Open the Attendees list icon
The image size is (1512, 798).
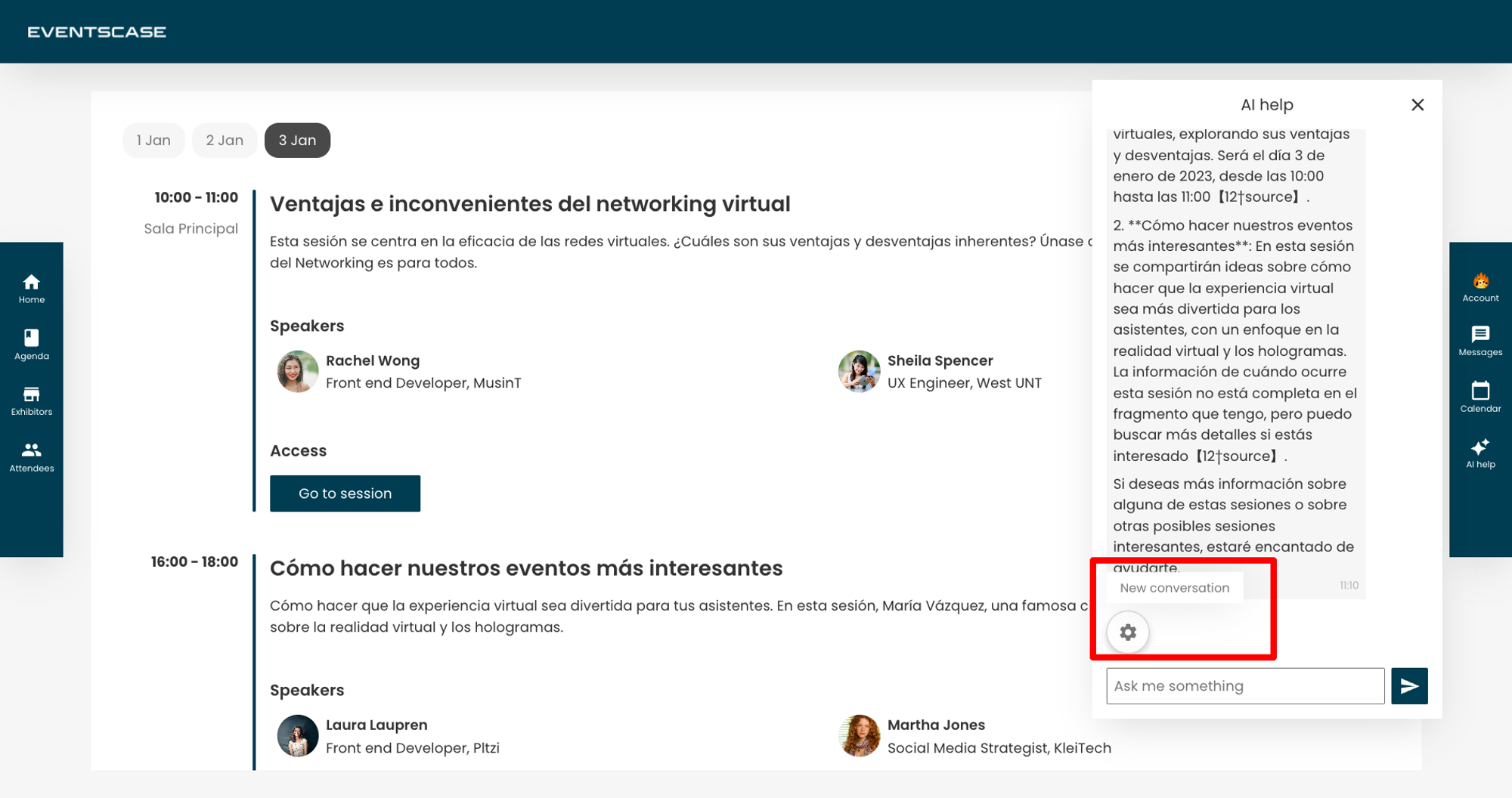(31, 457)
